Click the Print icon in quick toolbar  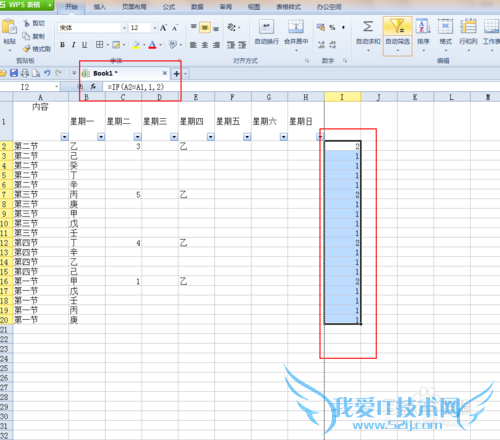[x=25, y=73]
